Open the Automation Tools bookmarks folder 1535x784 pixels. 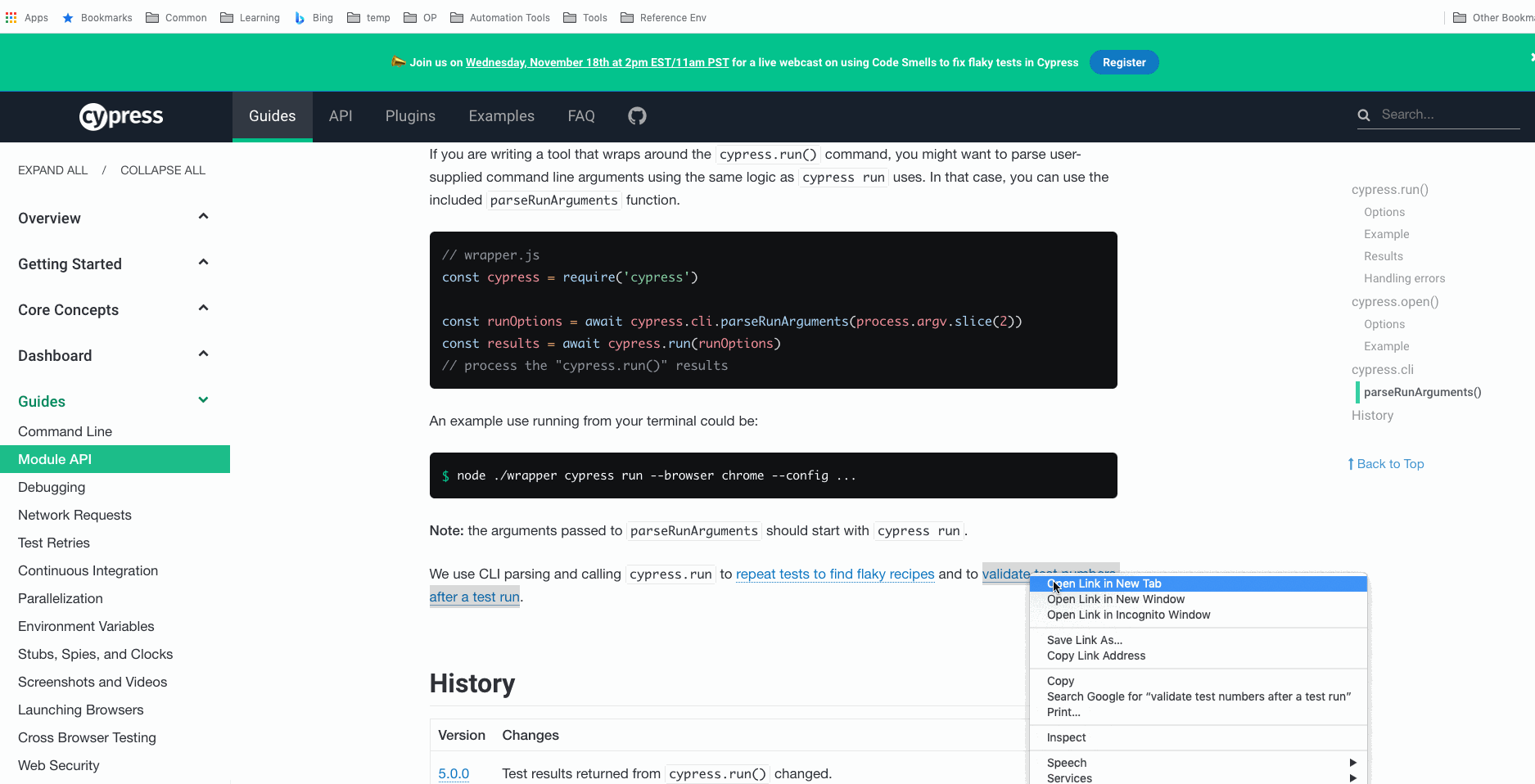click(x=499, y=17)
